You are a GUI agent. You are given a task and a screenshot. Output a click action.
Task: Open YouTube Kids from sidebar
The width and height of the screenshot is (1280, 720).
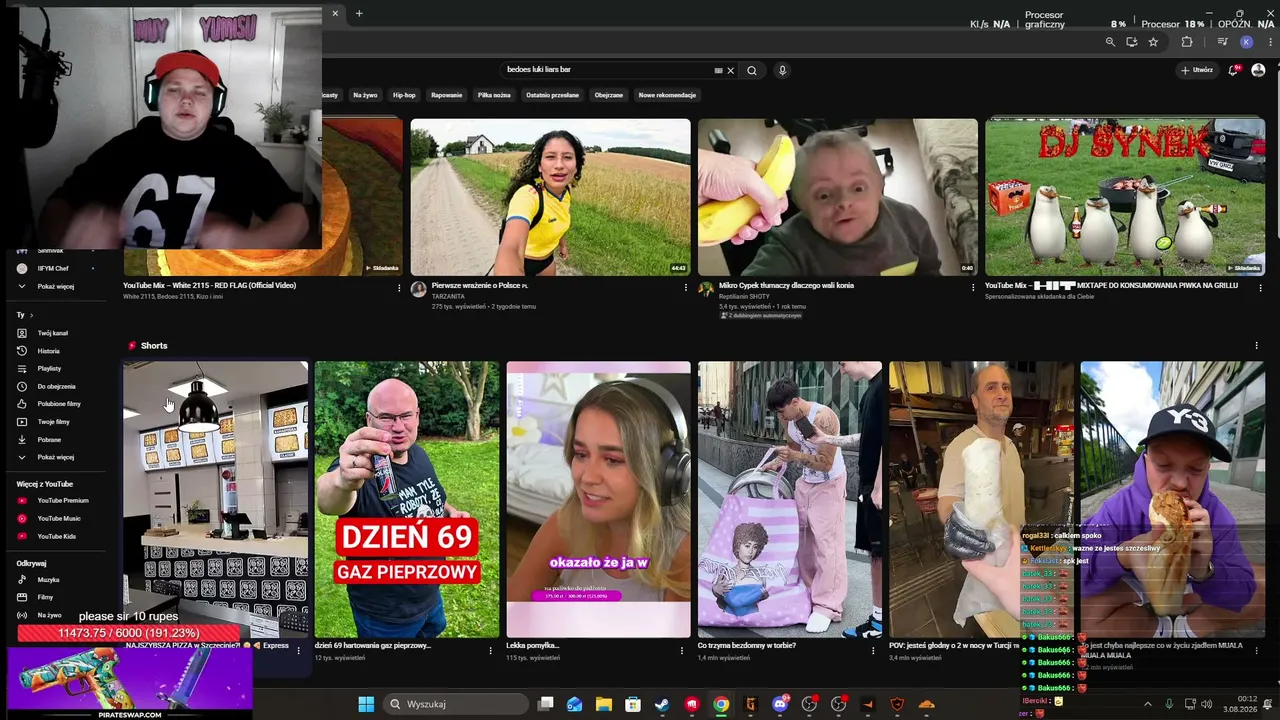point(56,536)
